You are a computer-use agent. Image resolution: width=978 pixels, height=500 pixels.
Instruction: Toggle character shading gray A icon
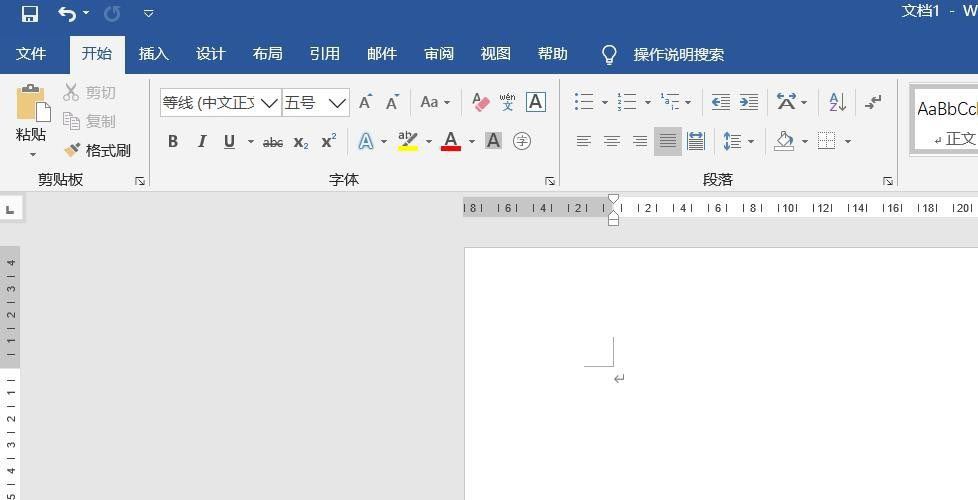tap(493, 142)
